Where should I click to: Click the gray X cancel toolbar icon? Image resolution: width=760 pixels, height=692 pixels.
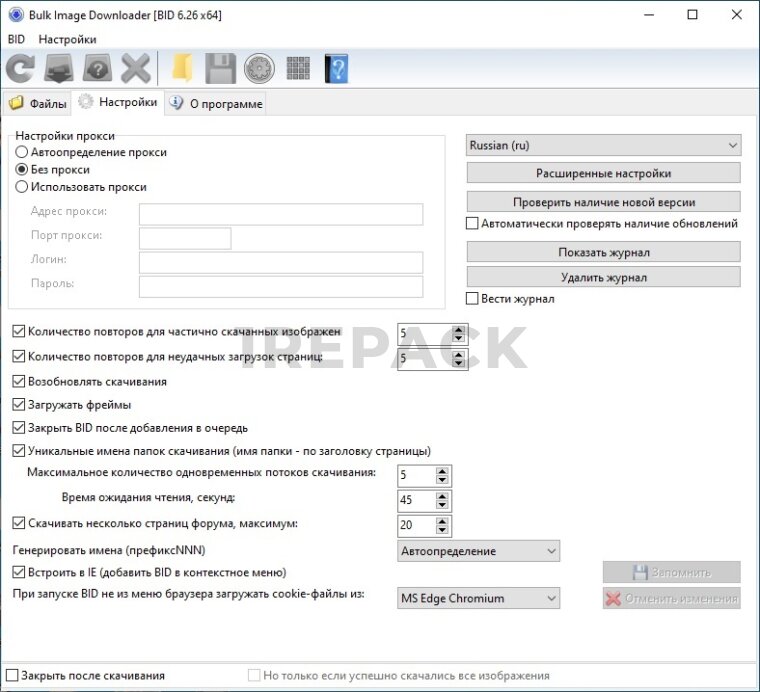(x=135, y=68)
